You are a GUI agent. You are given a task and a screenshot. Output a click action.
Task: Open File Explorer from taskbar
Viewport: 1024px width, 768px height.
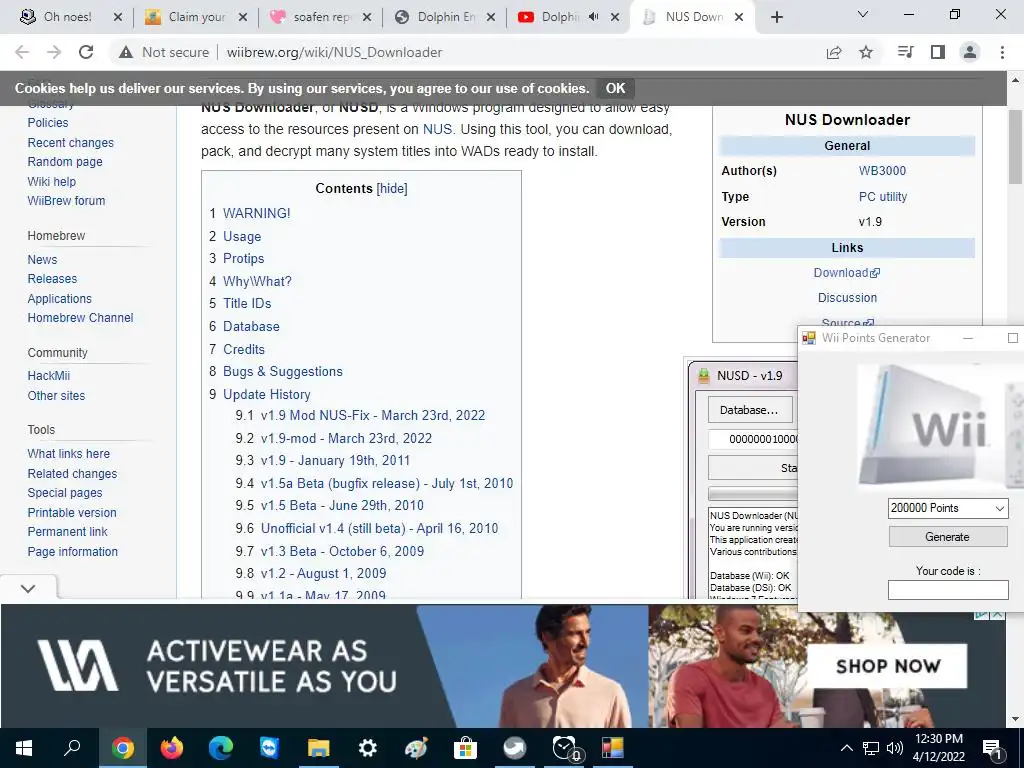(319, 748)
